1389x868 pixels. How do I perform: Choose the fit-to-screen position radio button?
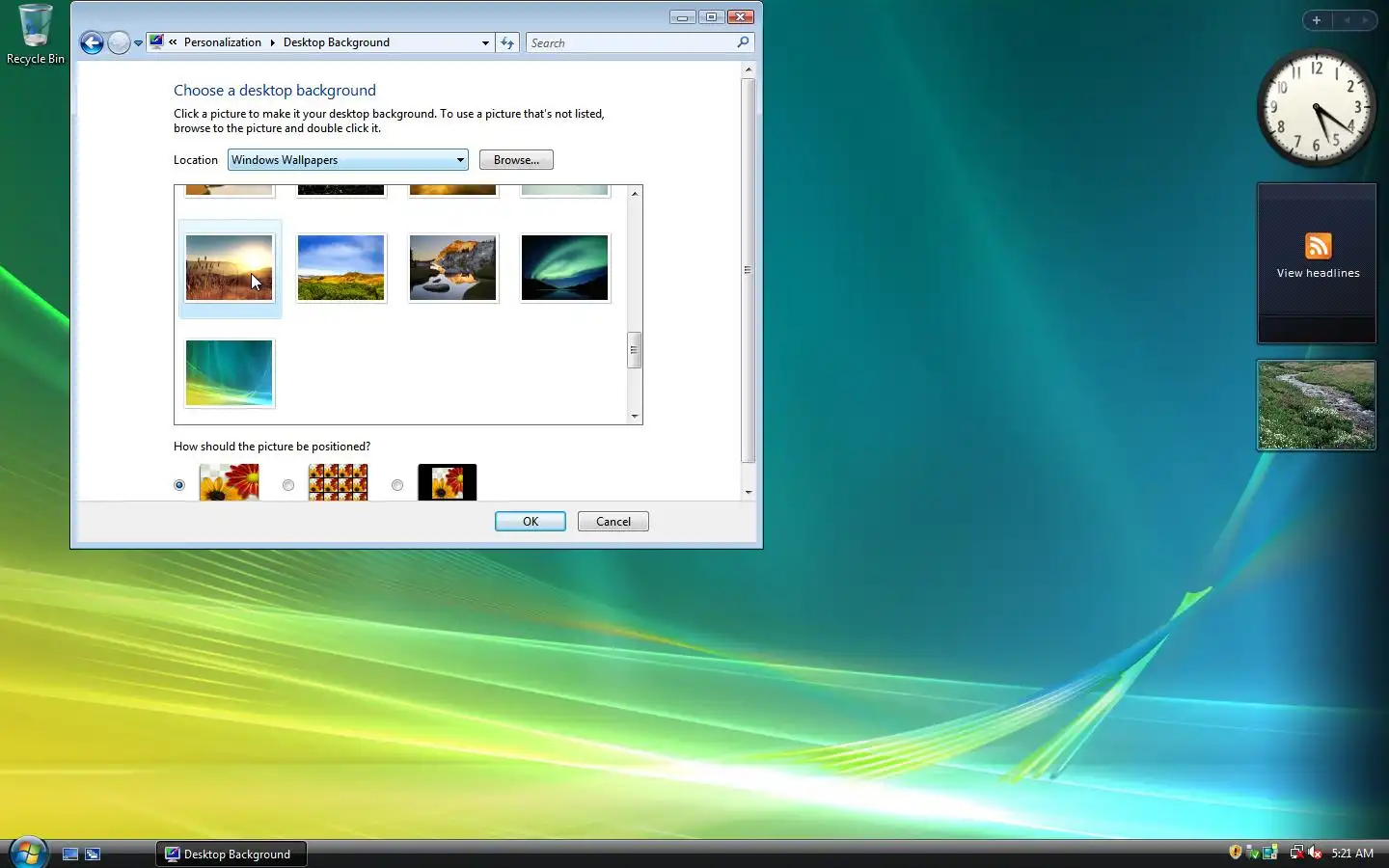click(x=179, y=485)
